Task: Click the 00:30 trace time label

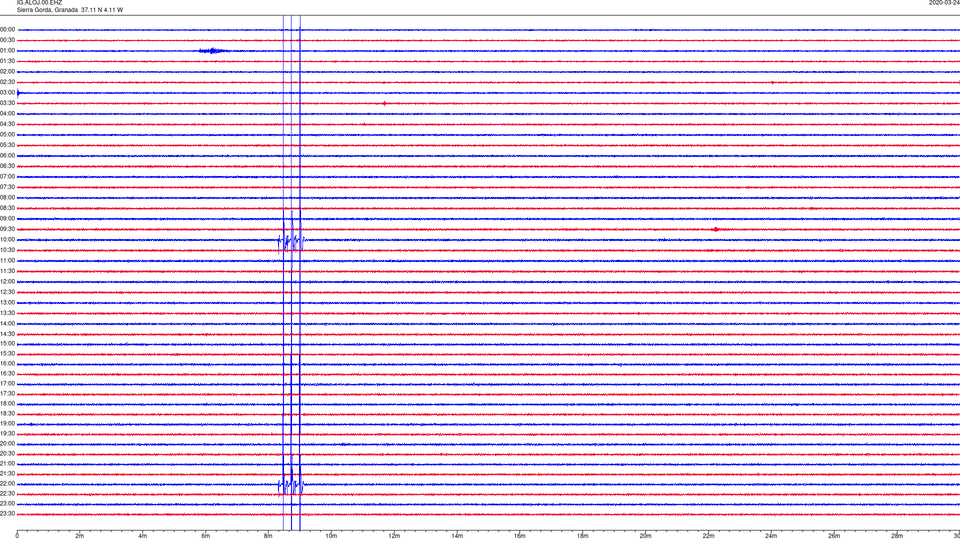Action: pos(7,40)
